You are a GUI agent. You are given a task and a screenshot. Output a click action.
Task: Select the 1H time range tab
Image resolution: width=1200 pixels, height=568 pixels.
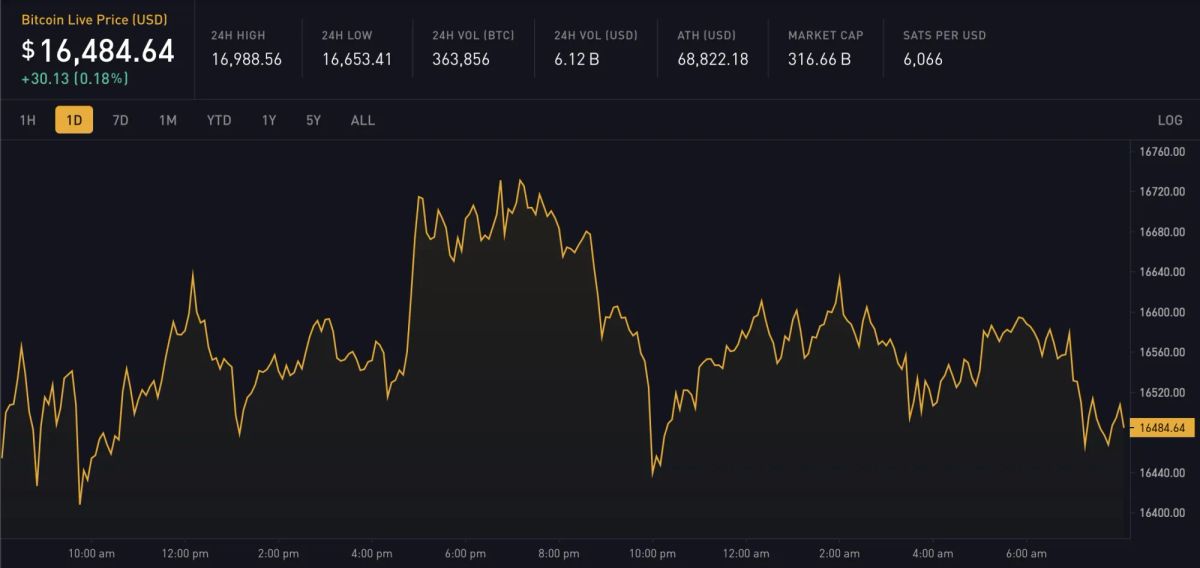(x=28, y=120)
